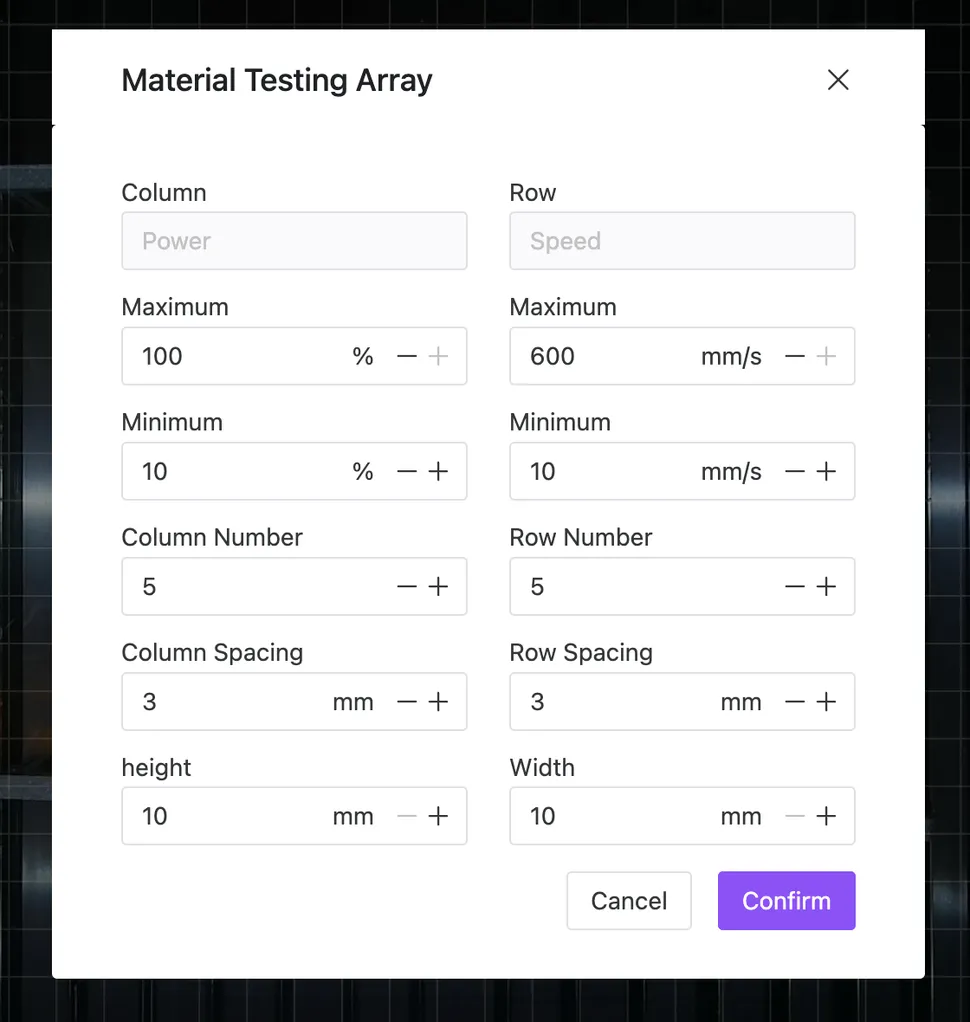
Task: Decrease the Row Number
Action: coord(795,587)
